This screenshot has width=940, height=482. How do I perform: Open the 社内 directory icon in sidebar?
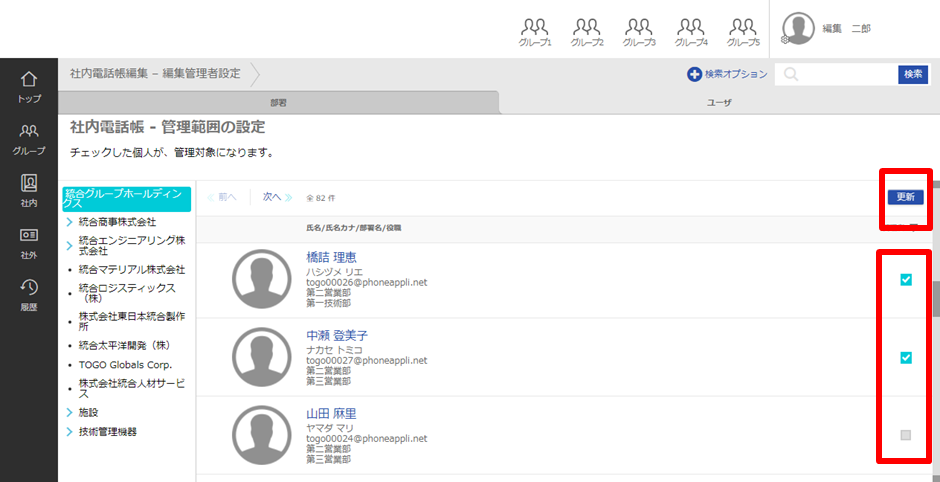point(29,190)
